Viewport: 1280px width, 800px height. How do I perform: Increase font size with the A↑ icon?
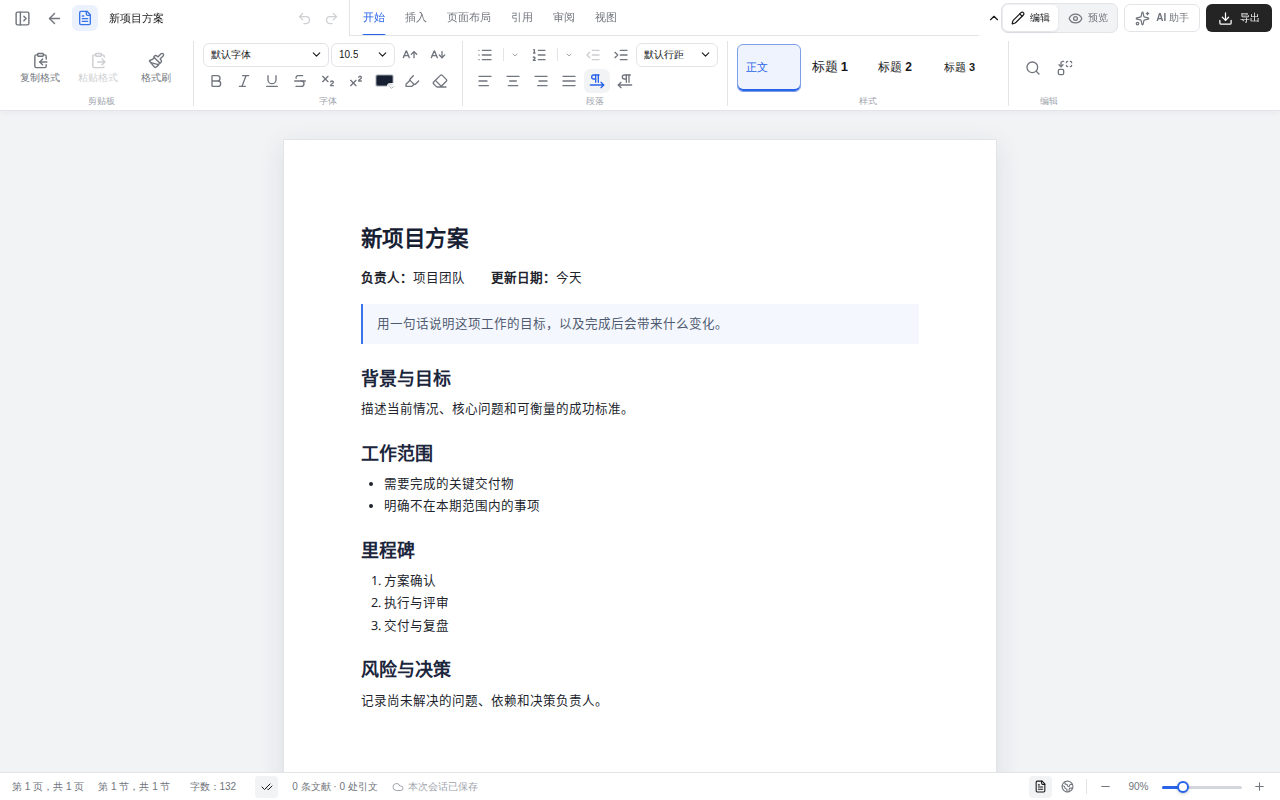pyautogui.click(x=410, y=55)
